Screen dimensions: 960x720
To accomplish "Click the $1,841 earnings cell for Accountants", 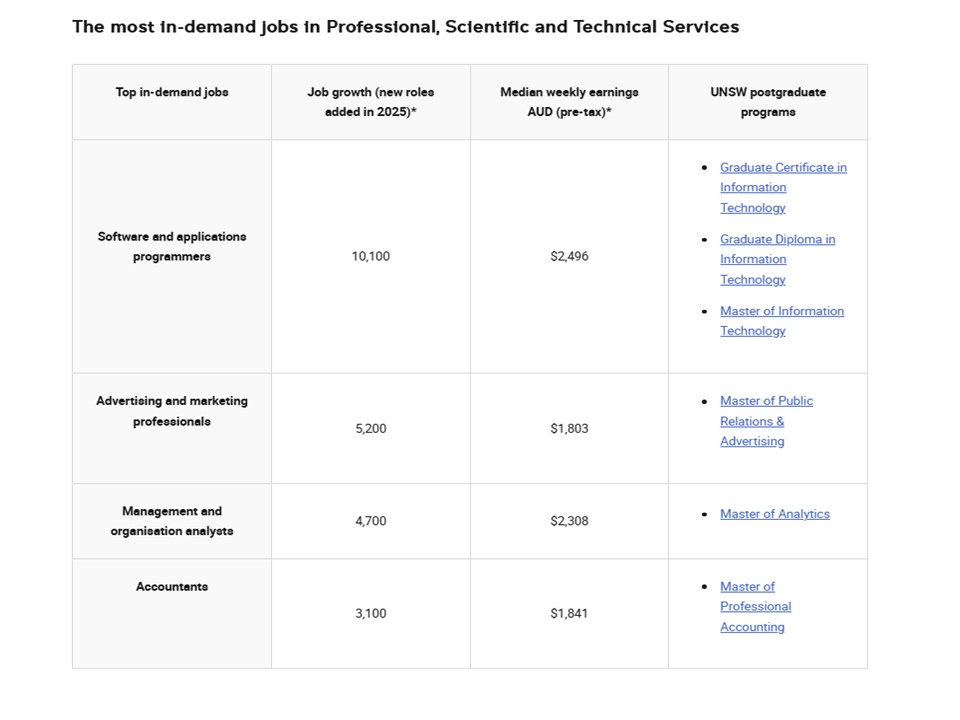I will tap(569, 614).
